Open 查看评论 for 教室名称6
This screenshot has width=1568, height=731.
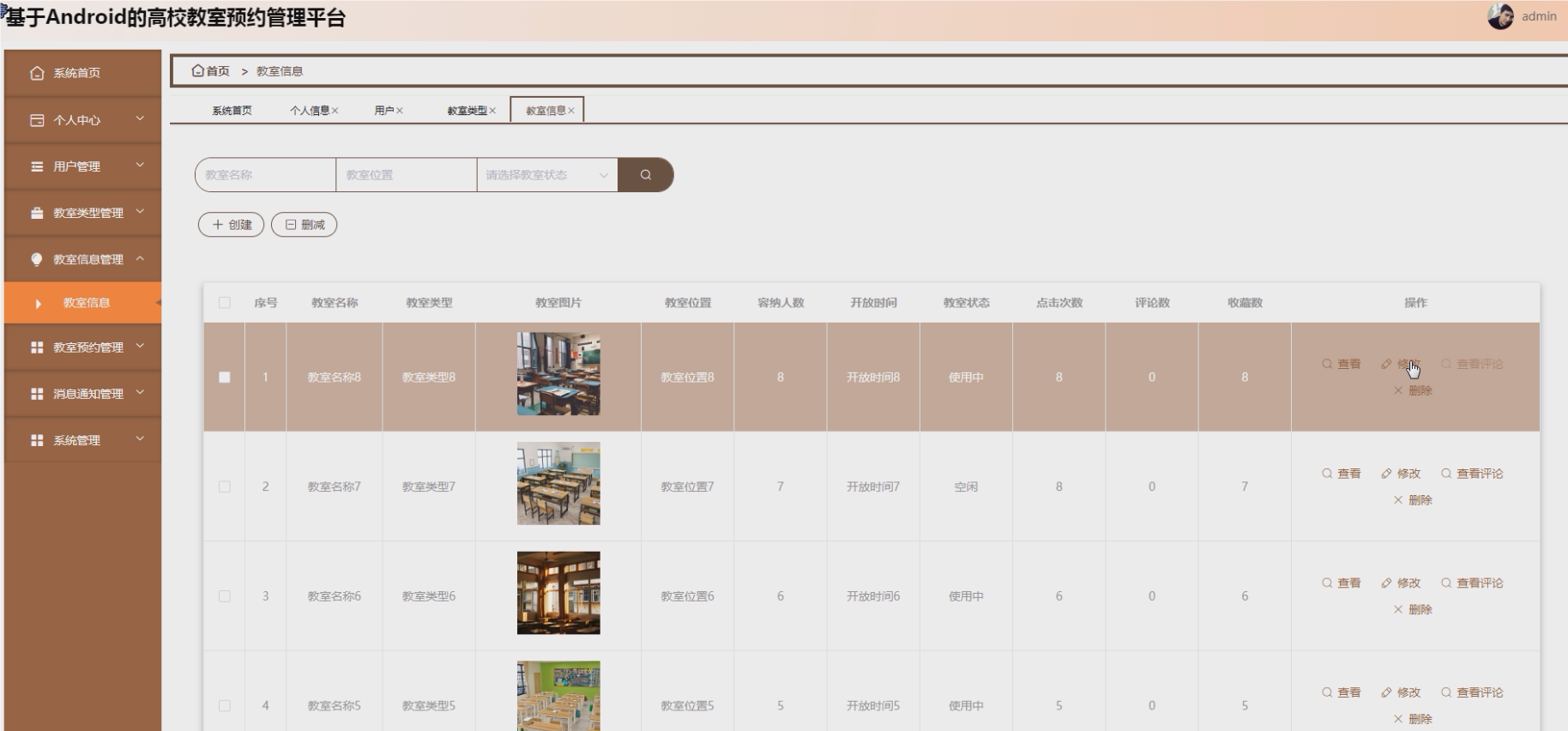point(1472,583)
